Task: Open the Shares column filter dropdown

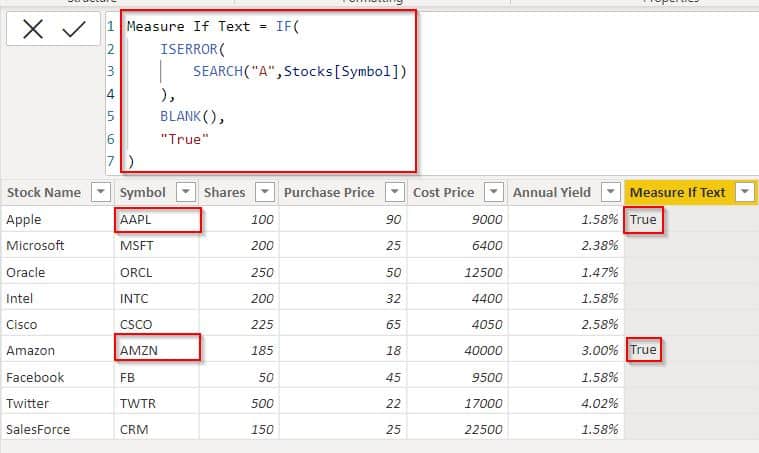Action: point(265,192)
